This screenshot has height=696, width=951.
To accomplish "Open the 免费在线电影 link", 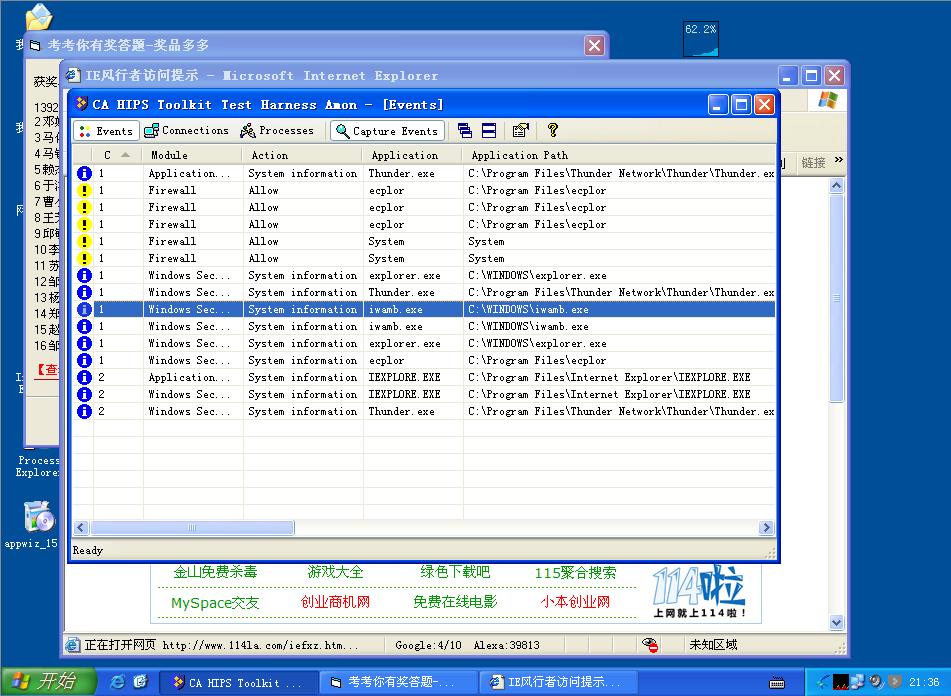I will point(455,602).
